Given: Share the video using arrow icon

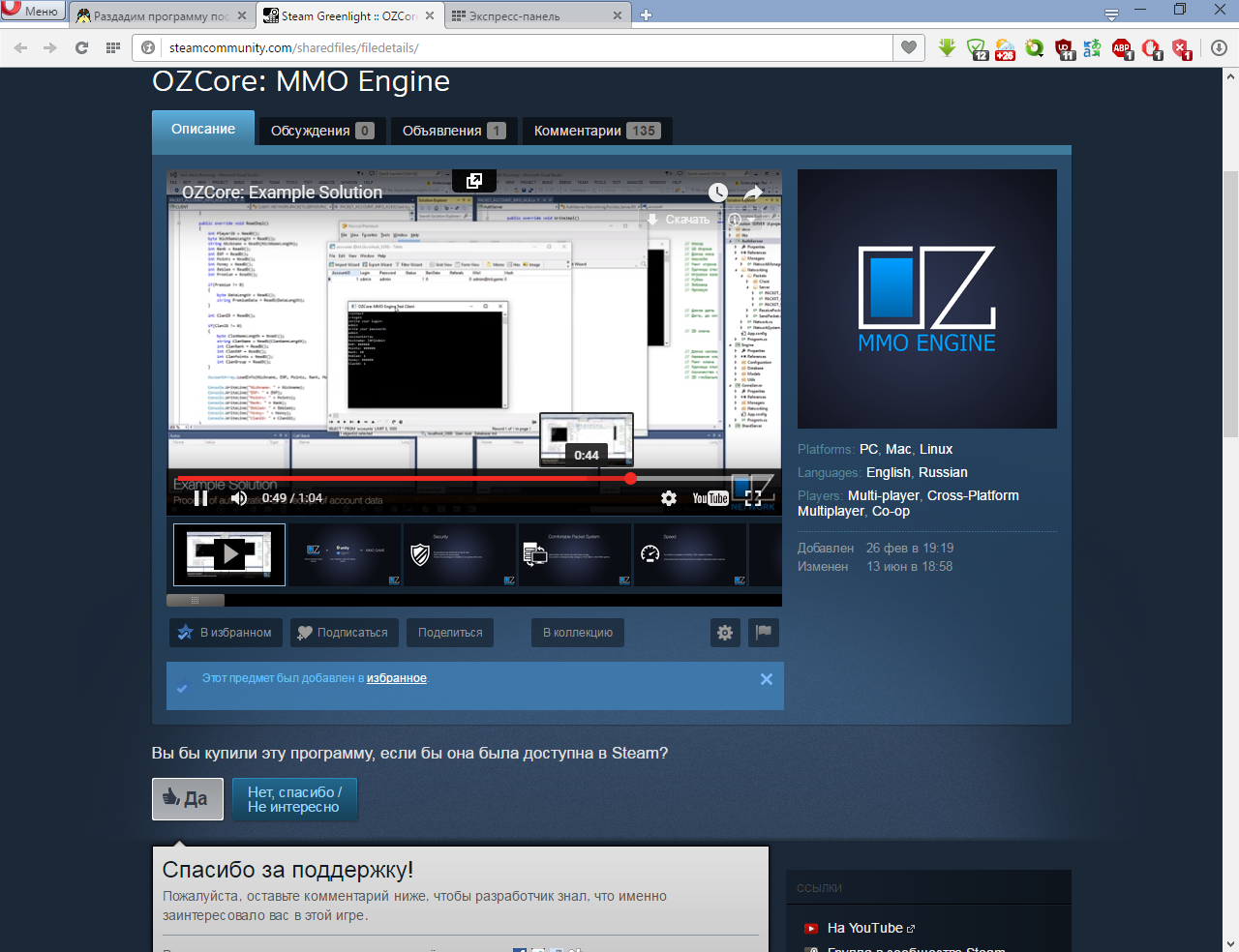Looking at the screenshot, I should click(x=753, y=193).
